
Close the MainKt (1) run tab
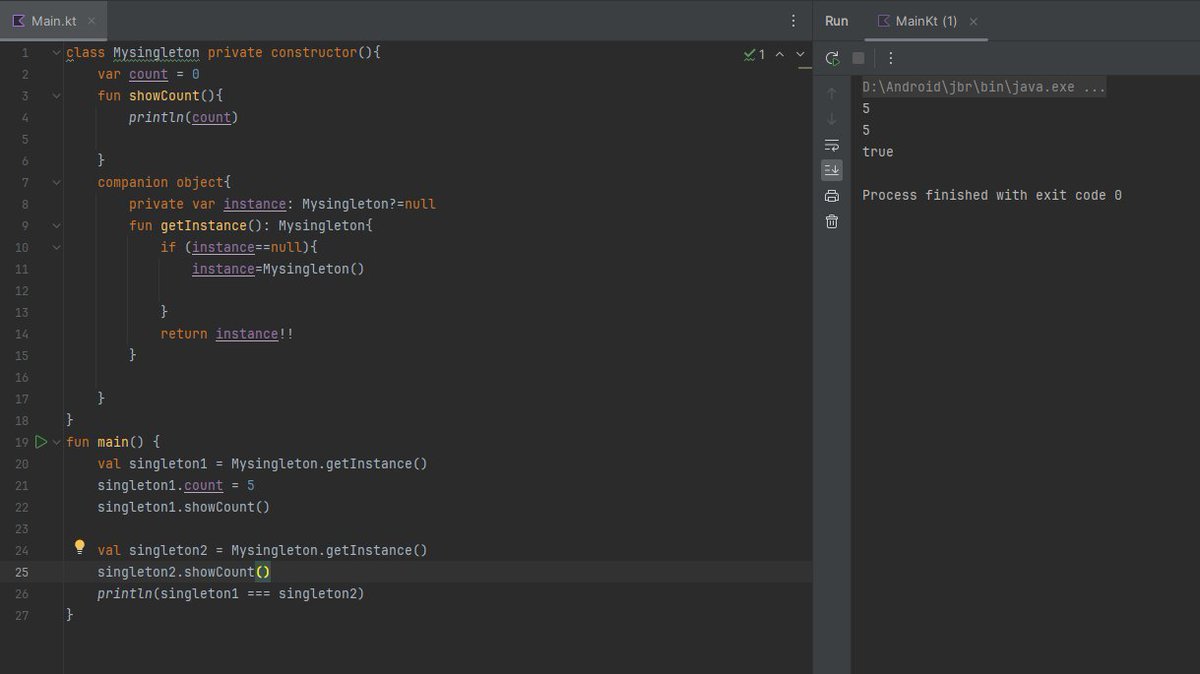pyautogui.click(x=974, y=21)
